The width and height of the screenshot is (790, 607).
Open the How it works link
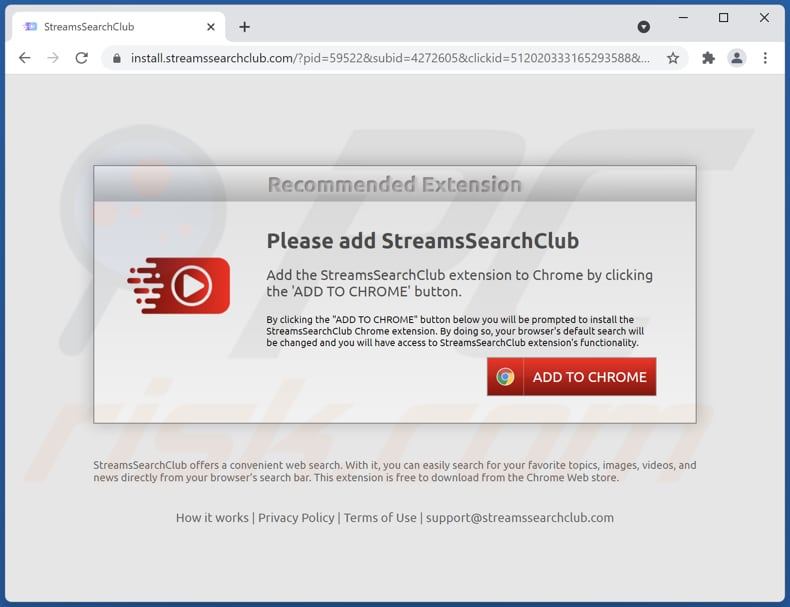[212, 517]
